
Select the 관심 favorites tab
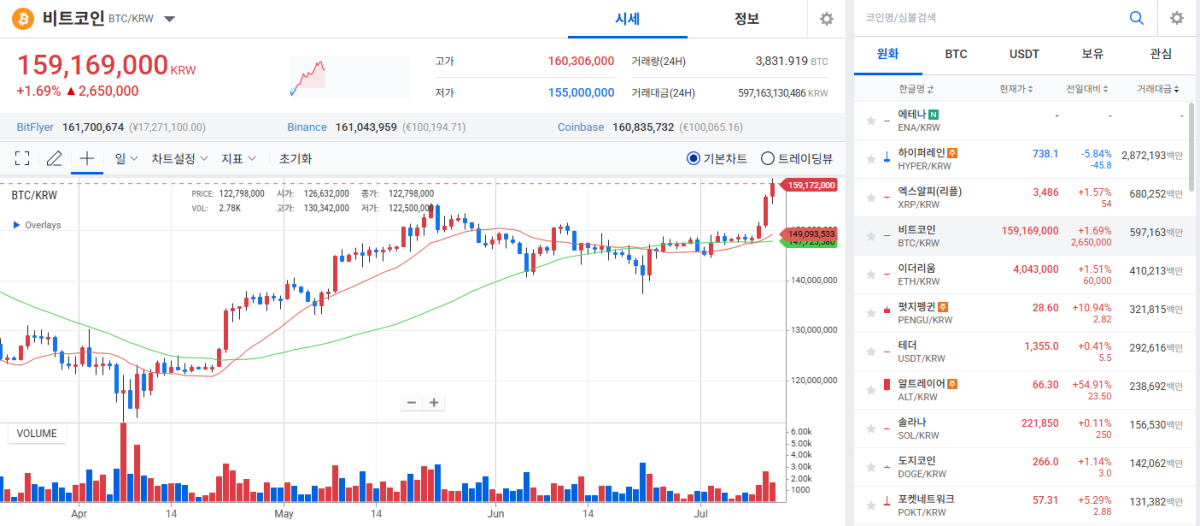tap(1160, 54)
